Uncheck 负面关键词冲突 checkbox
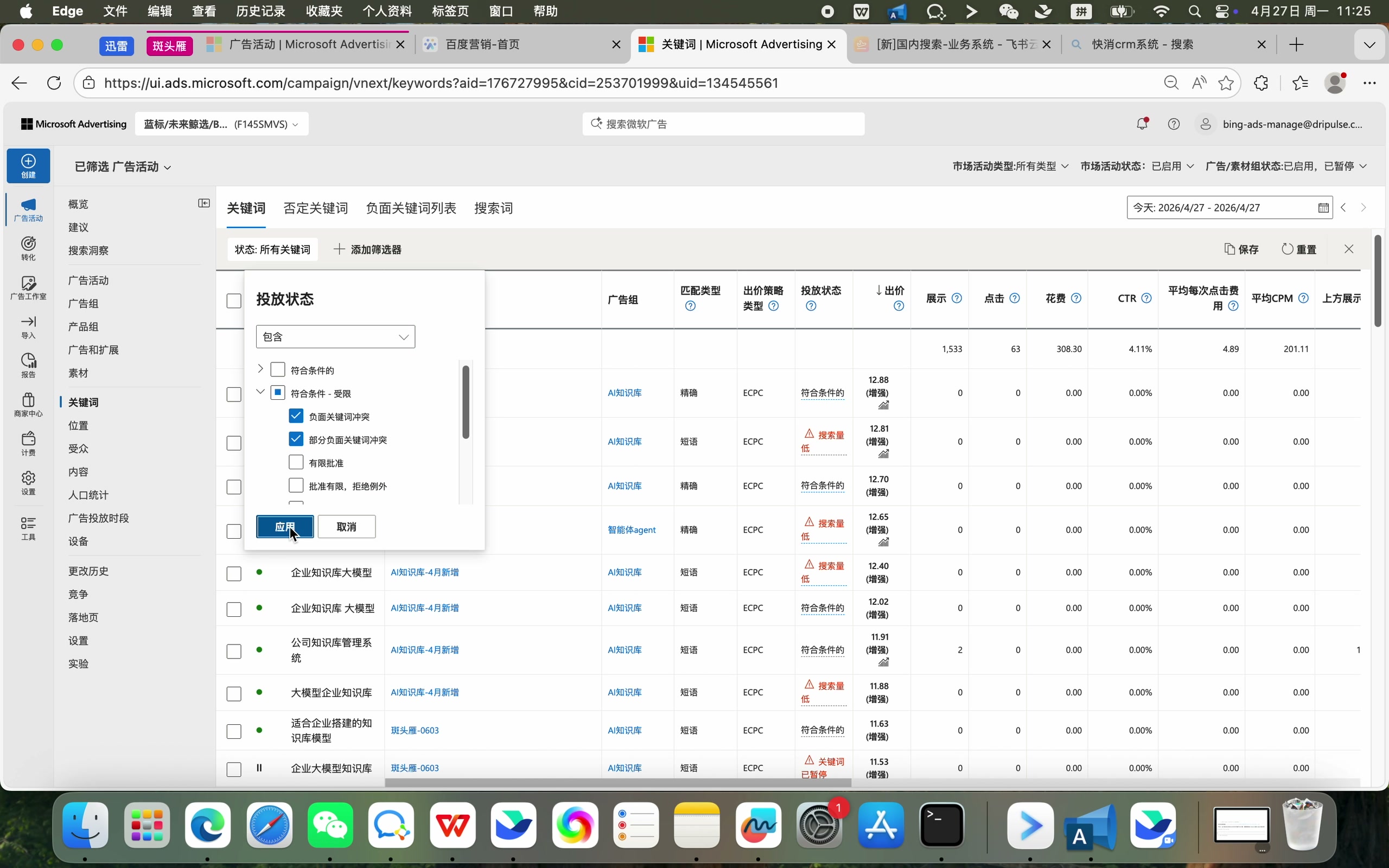The image size is (1389, 868). pos(296,415)
